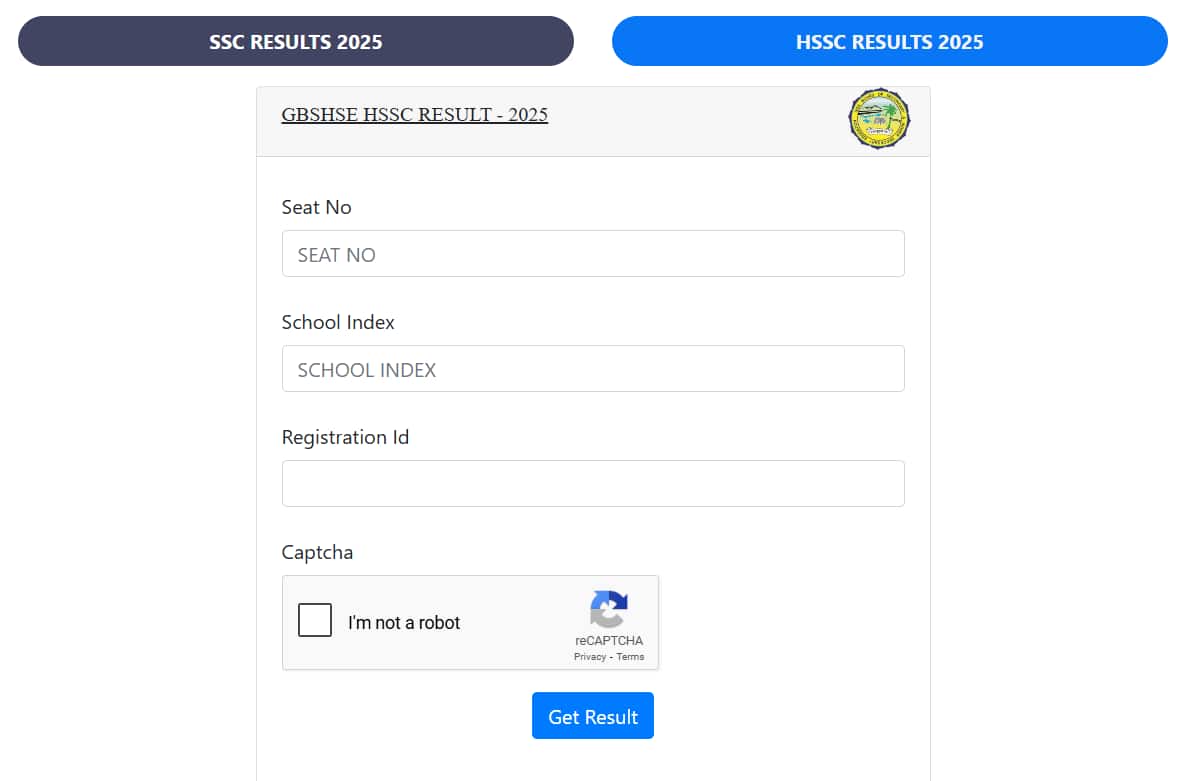Click the reCAPTCHA arrows logo

(609, 609)
